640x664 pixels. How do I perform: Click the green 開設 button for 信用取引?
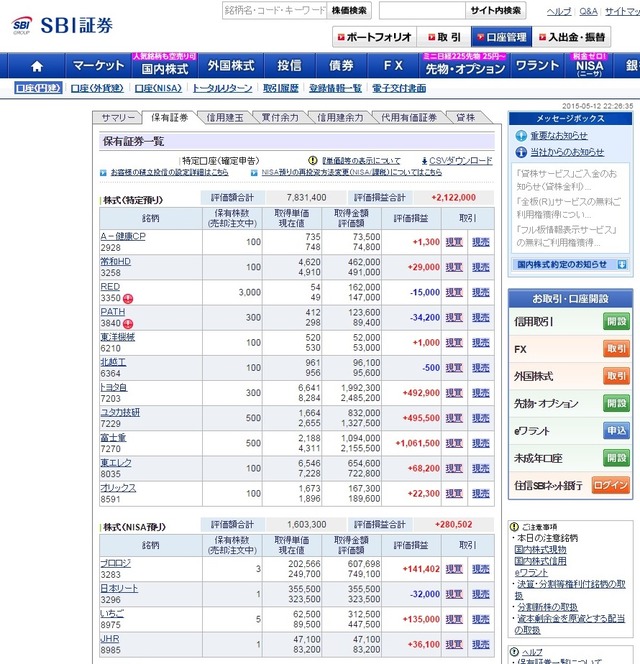click(x=616, y=321)
